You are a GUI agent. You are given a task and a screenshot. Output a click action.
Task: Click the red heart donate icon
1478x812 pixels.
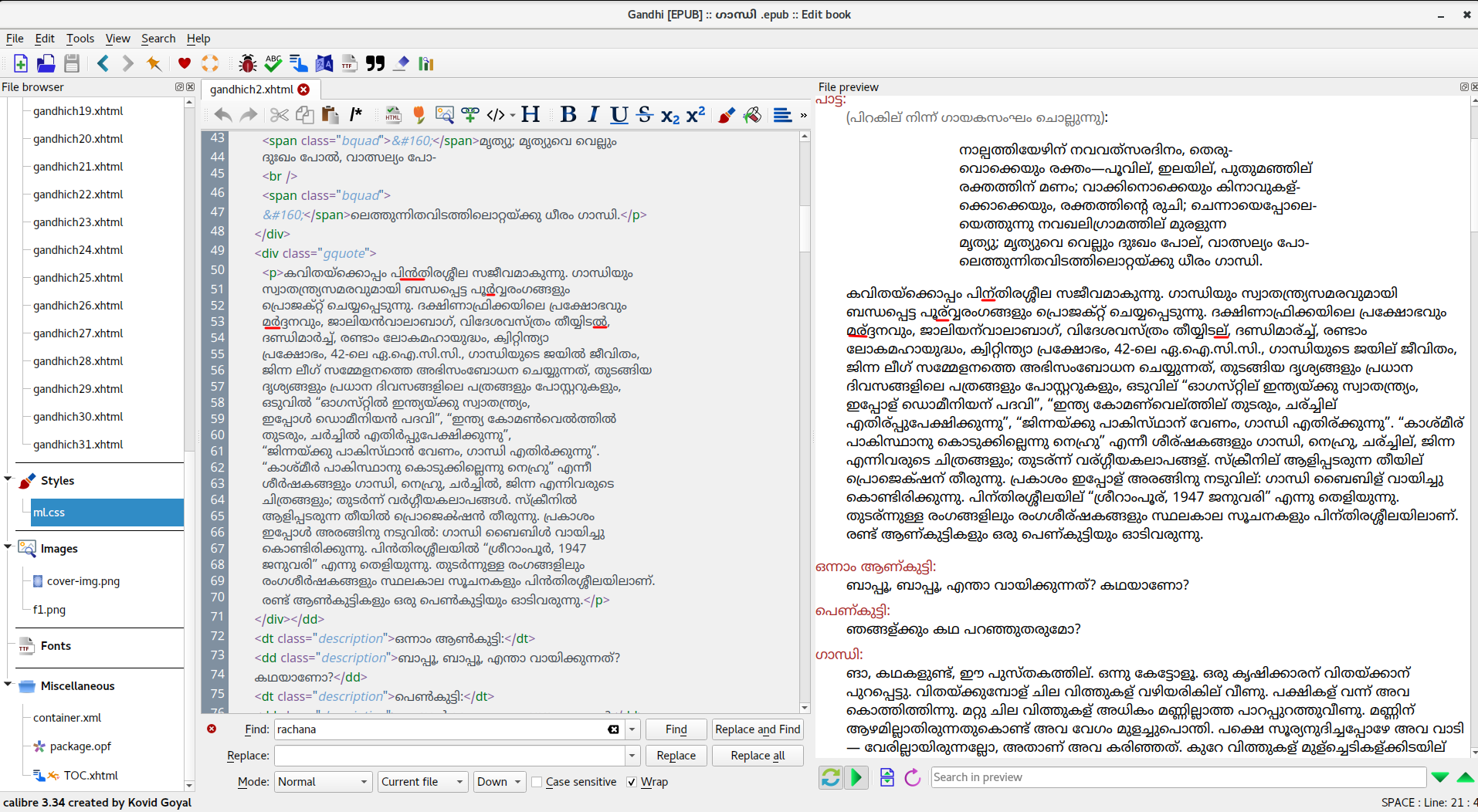click(184, 63)
